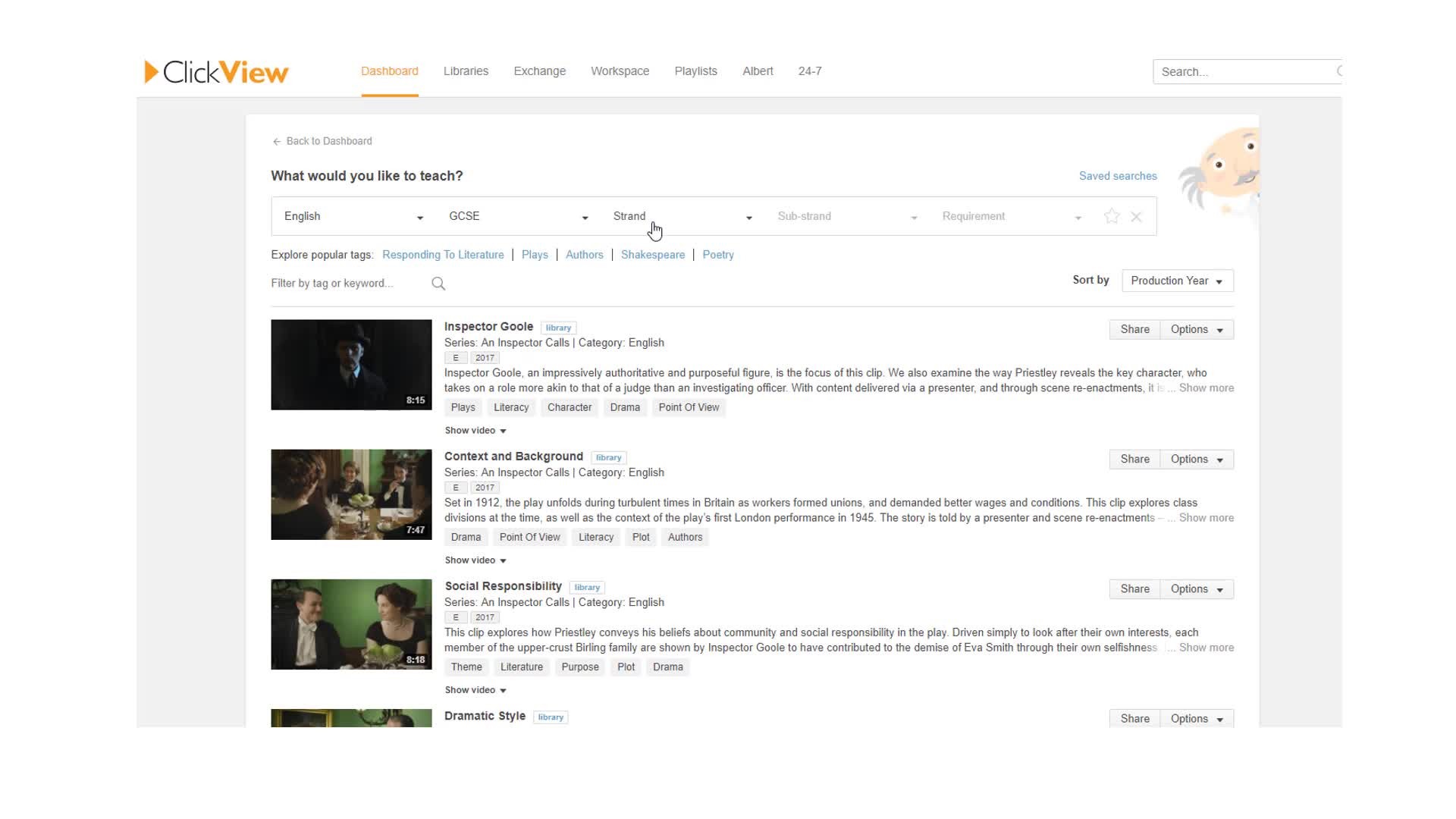Open Options menu for Dramatic Style

1197,718
